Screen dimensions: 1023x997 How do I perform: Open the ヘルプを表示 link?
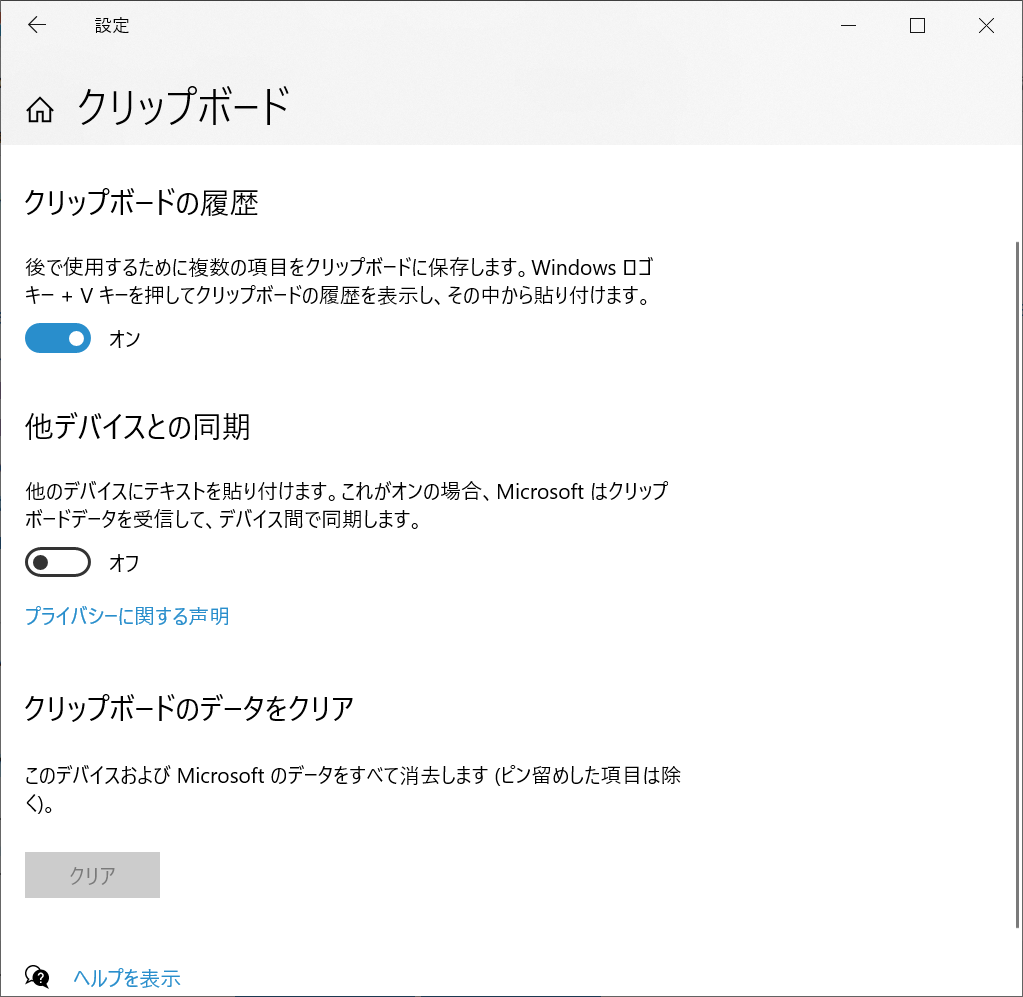pyautogui.click(x=127, y=978)
